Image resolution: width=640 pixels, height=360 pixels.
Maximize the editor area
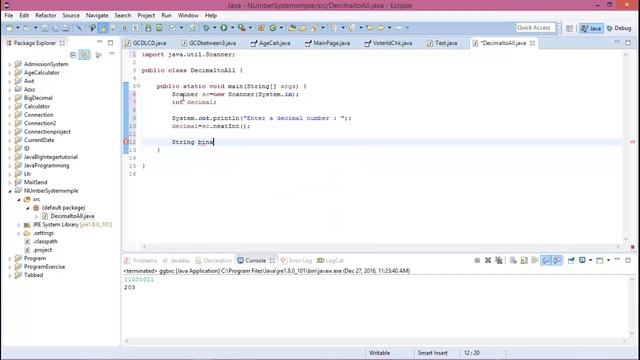(x=628, y=42)
